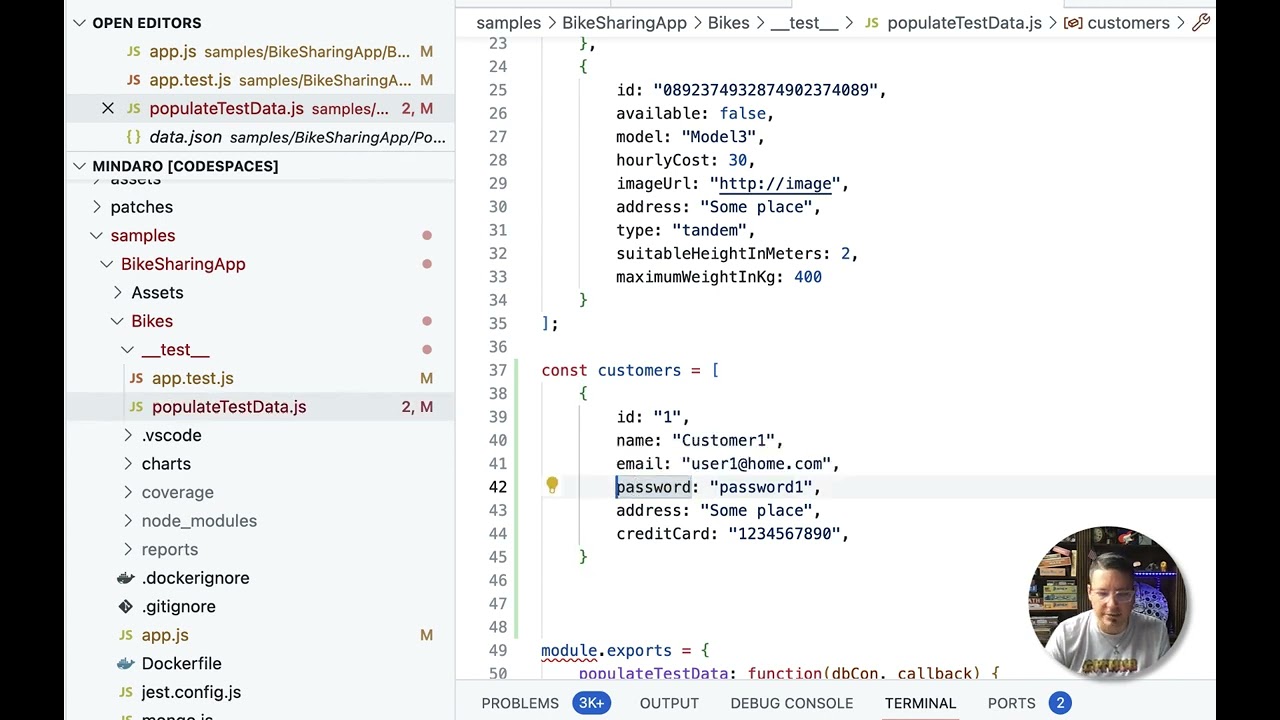1280x720 pixels.
Task: Open the DEBUG CONSOLE tab
Action: click(x=792, y=703)
